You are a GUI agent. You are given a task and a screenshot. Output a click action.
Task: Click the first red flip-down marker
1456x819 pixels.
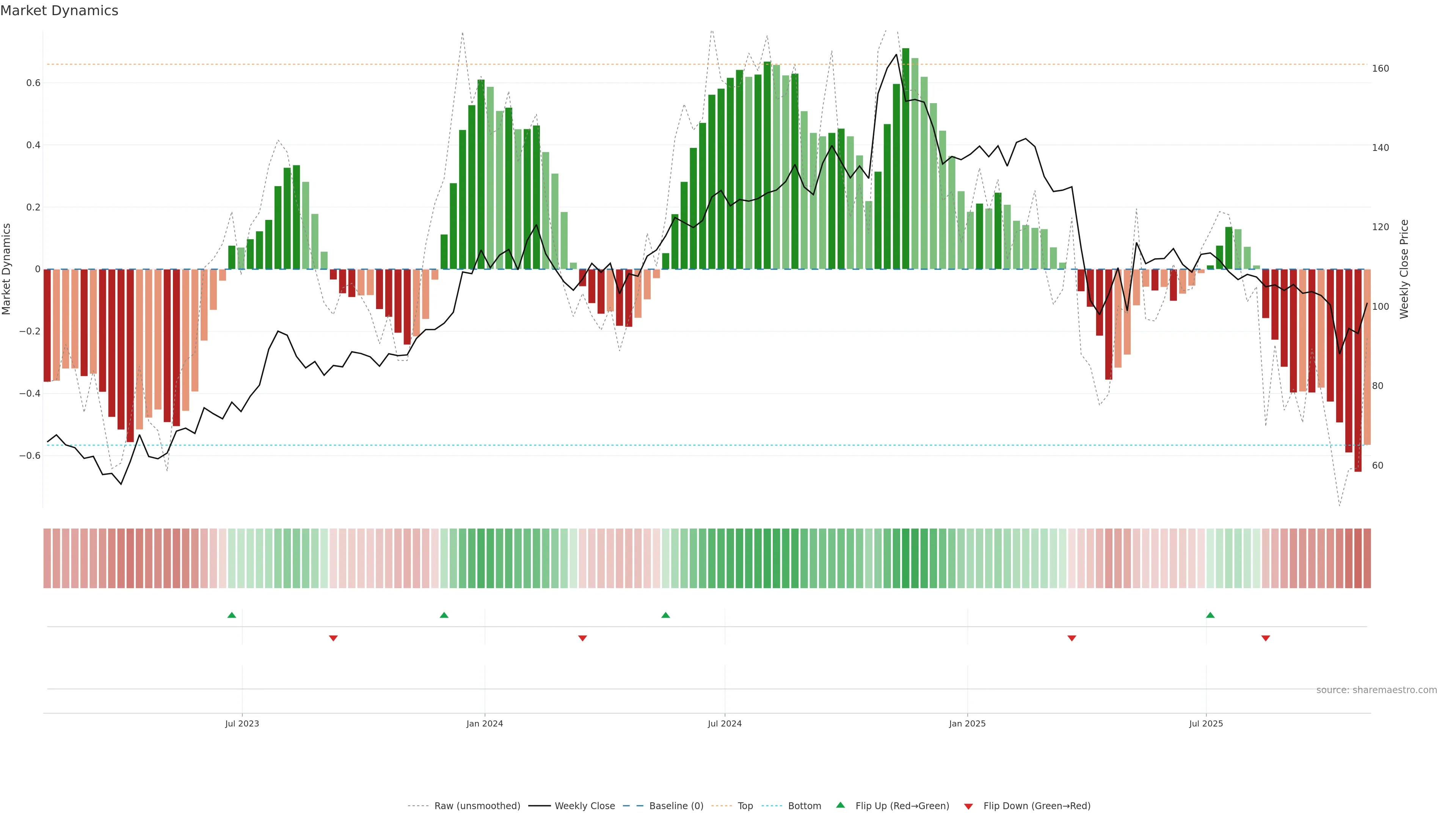click(334, 638)
